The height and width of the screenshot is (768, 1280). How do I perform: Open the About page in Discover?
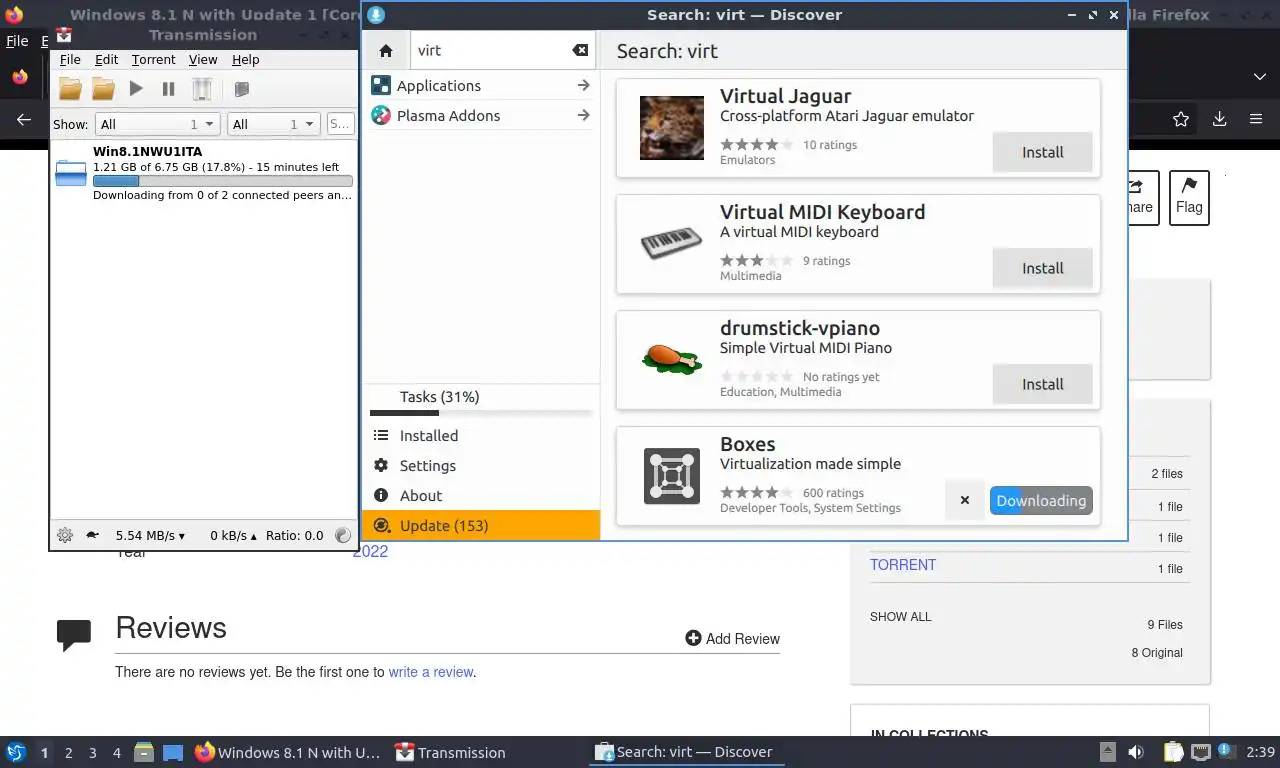coord(481,495)
